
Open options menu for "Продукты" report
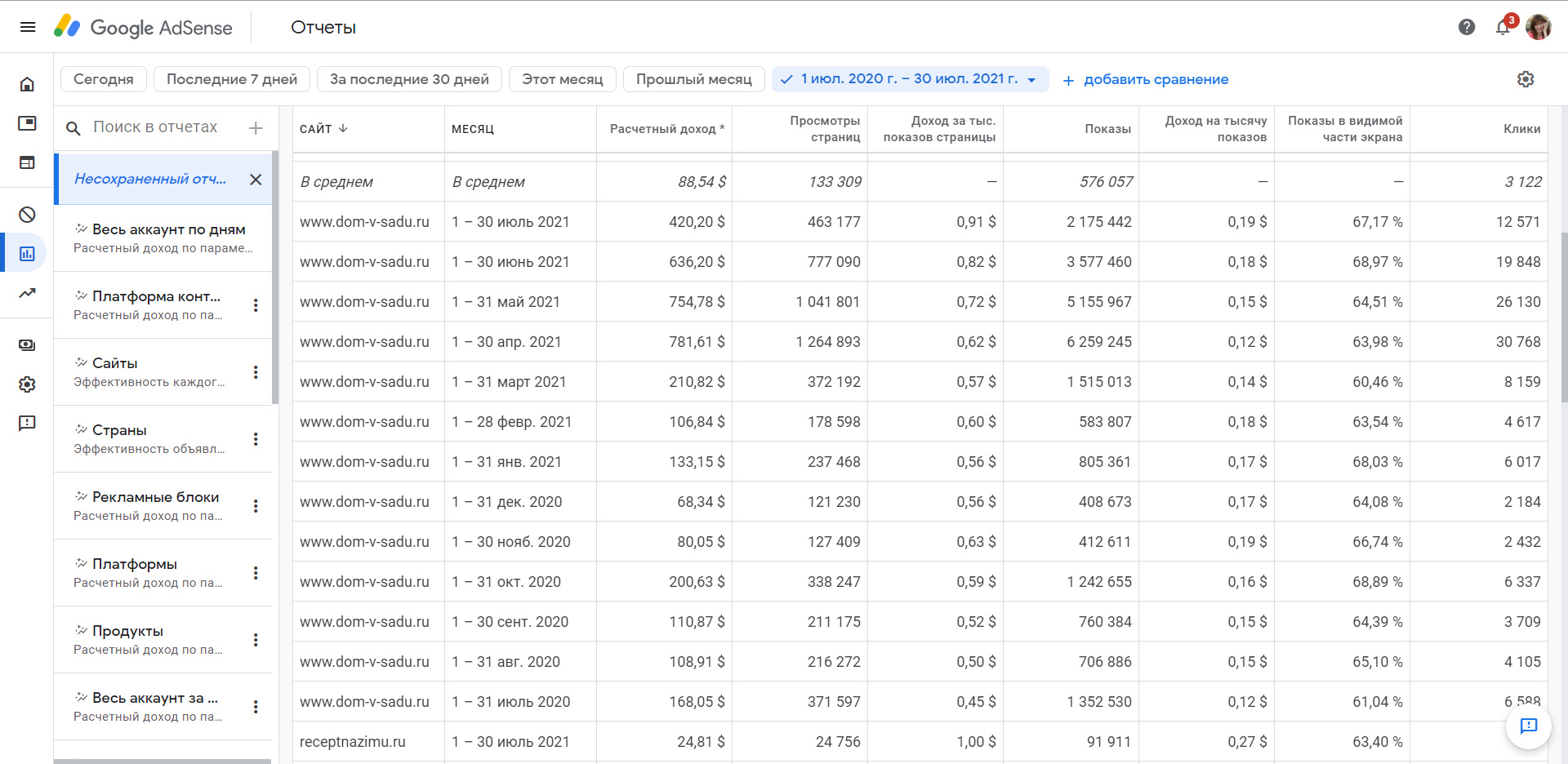(x=256, y=640)
